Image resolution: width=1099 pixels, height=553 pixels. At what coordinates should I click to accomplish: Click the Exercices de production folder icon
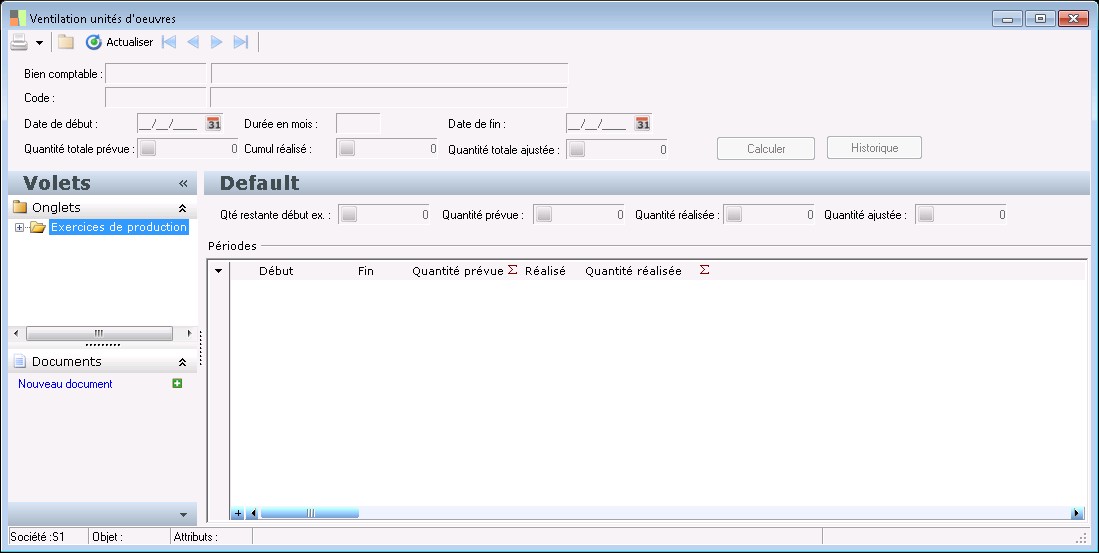[x=38, y=227]
